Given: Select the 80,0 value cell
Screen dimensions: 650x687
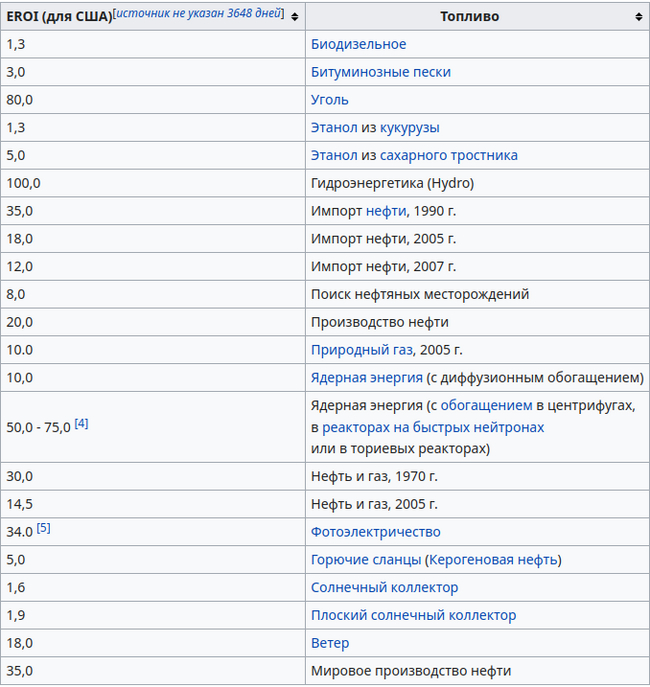Looking at the screenshot, I should pos(153,100).
